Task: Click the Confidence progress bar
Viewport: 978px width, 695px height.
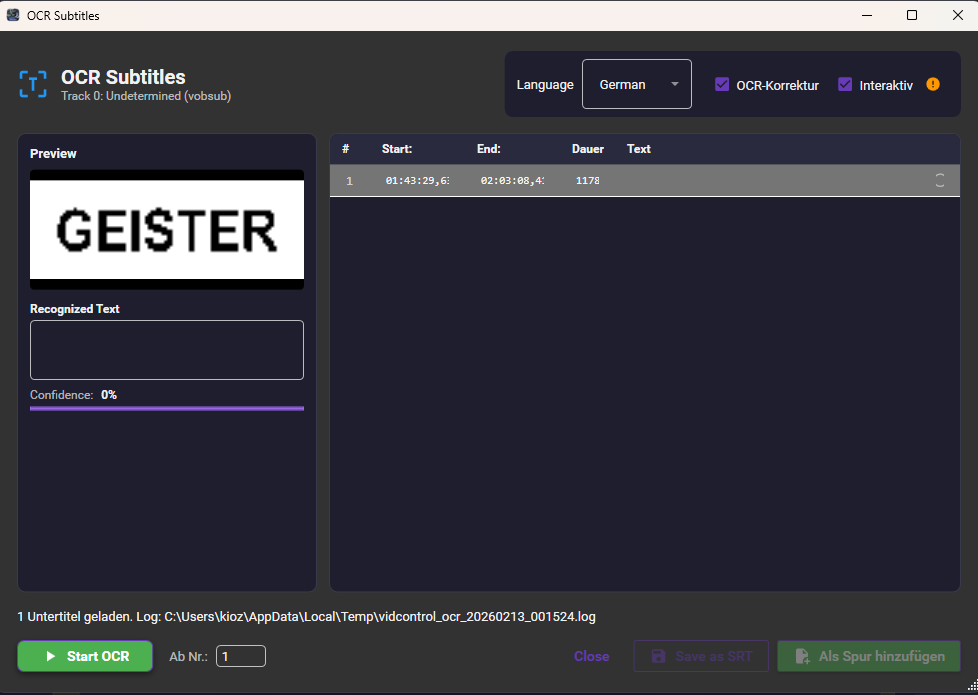Action: click(x=166, y=407)
